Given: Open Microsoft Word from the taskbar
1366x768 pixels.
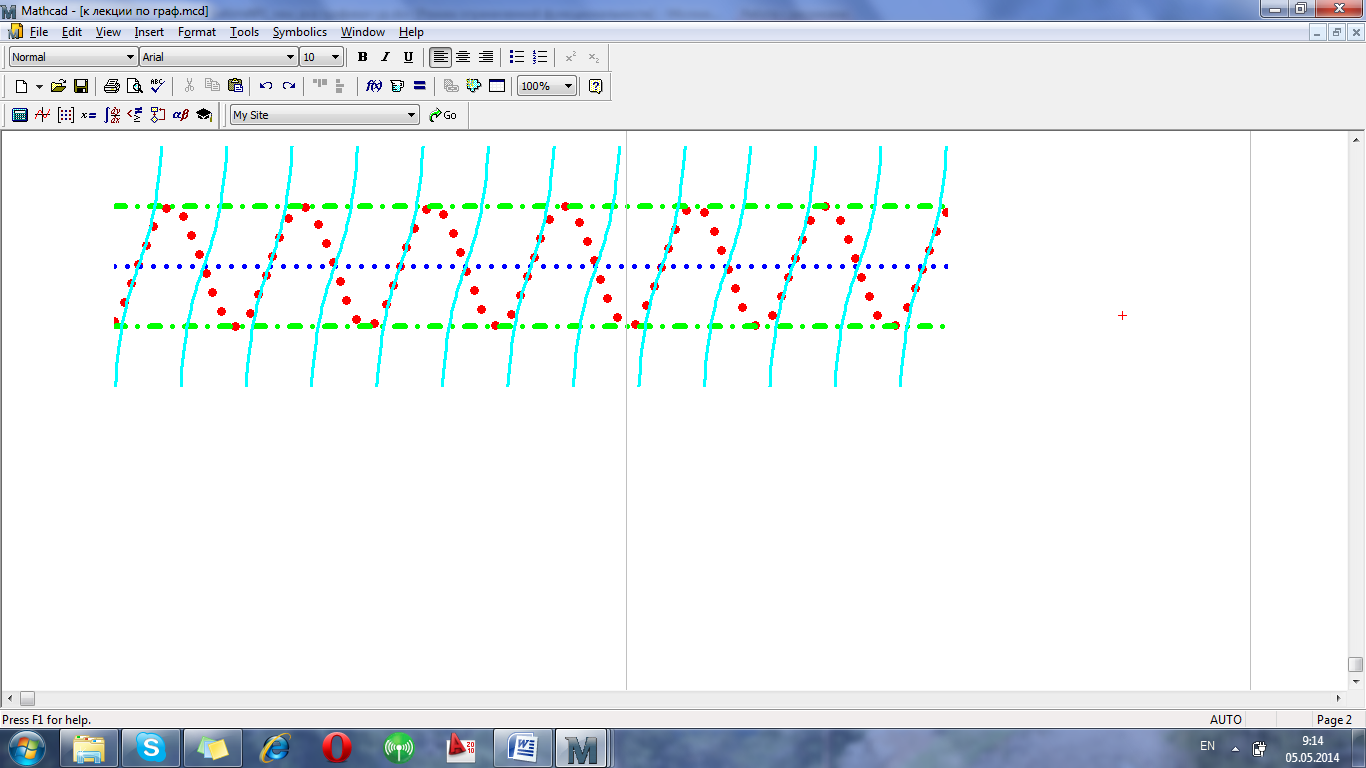Looking at the screenshot, I should (523, 747).
